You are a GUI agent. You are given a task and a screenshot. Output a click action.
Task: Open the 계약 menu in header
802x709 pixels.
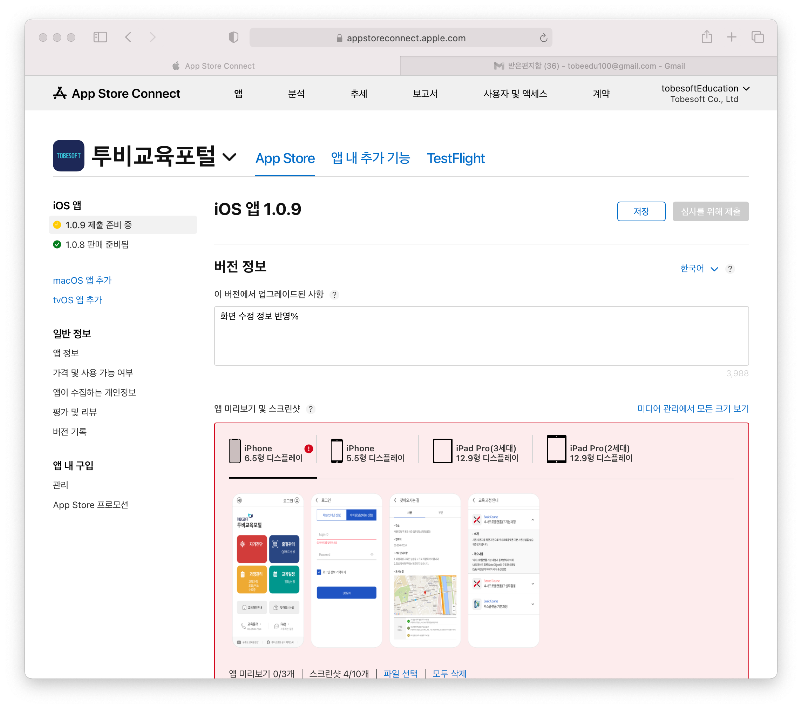[601, 94]
